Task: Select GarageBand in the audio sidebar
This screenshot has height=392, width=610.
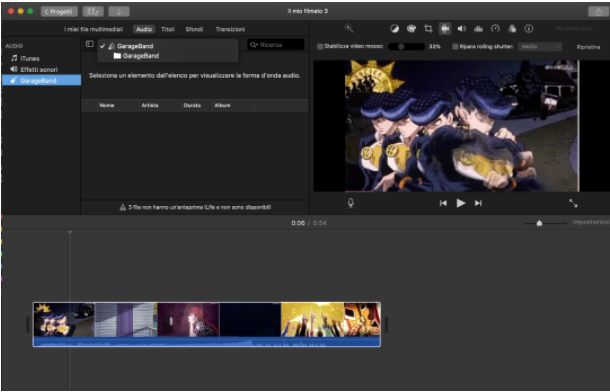Action: click(x=41, y=80)
